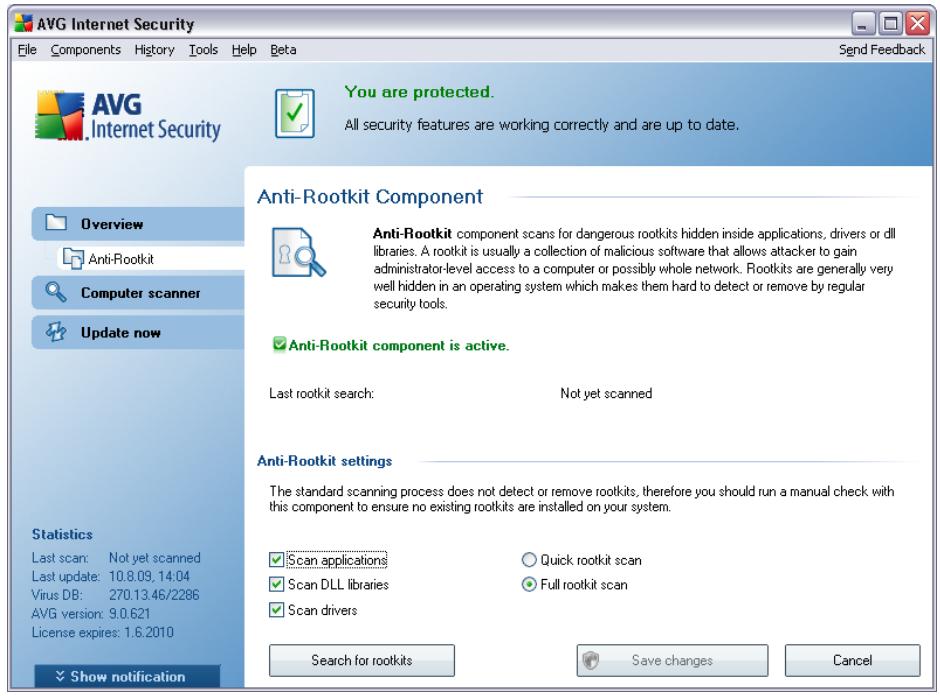Image resolution: width=940 pixels, height=696 pixels.
Task: Minimize the AVG window
Action: click(x=863, y=23)
